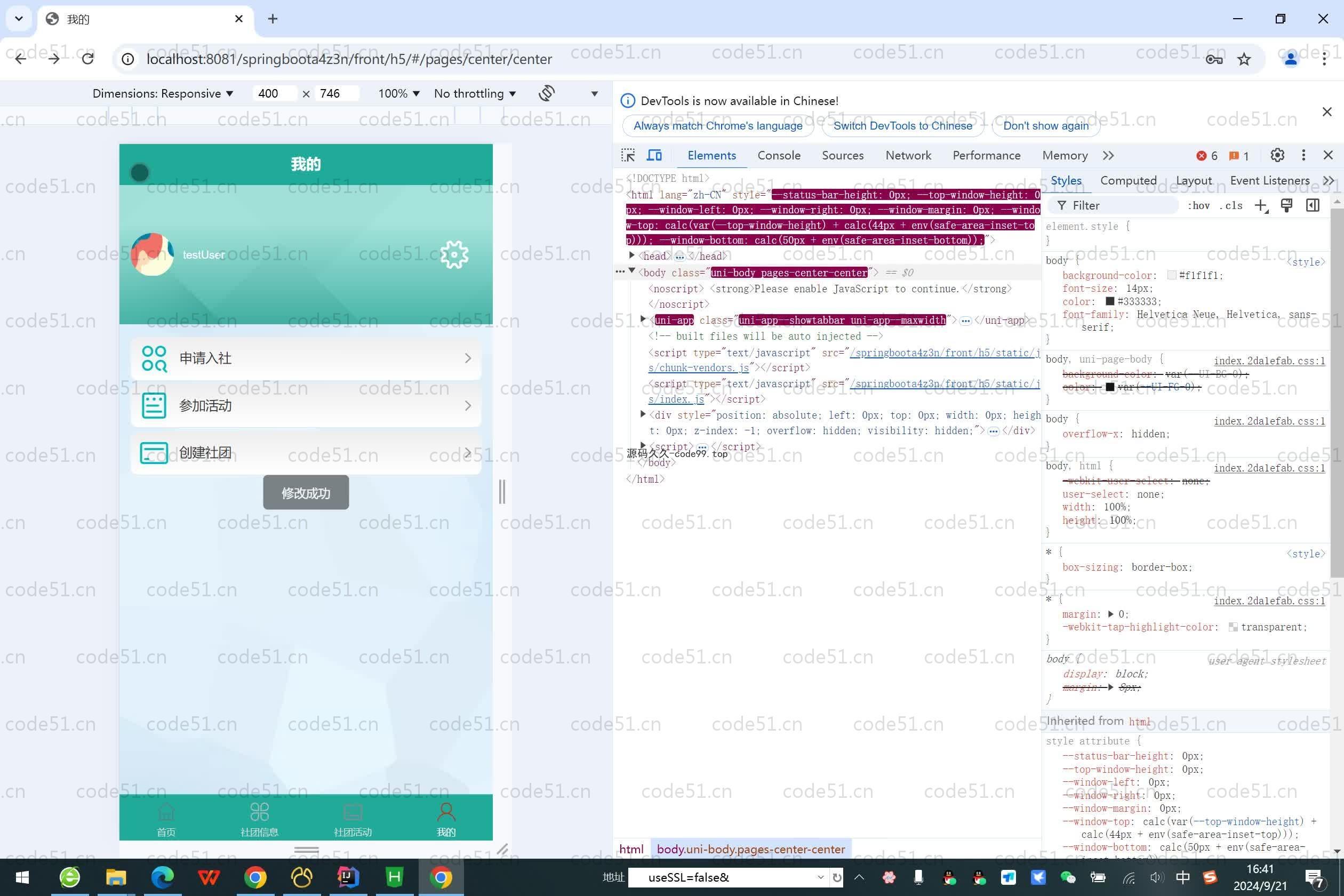This screenshot has height=896, width=1344.
Task: Toggle the :hov element state panel
Action: point(1199,206)
